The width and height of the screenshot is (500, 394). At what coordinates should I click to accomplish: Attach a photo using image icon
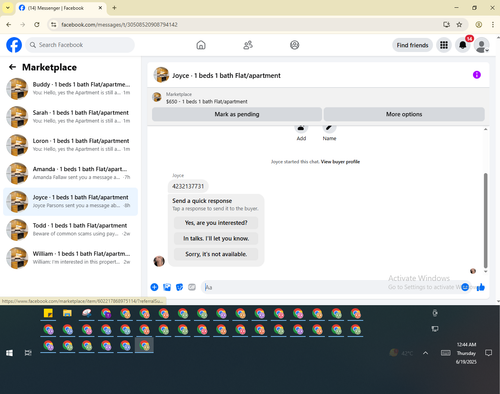pyautogui.click(x=167, y=287)
